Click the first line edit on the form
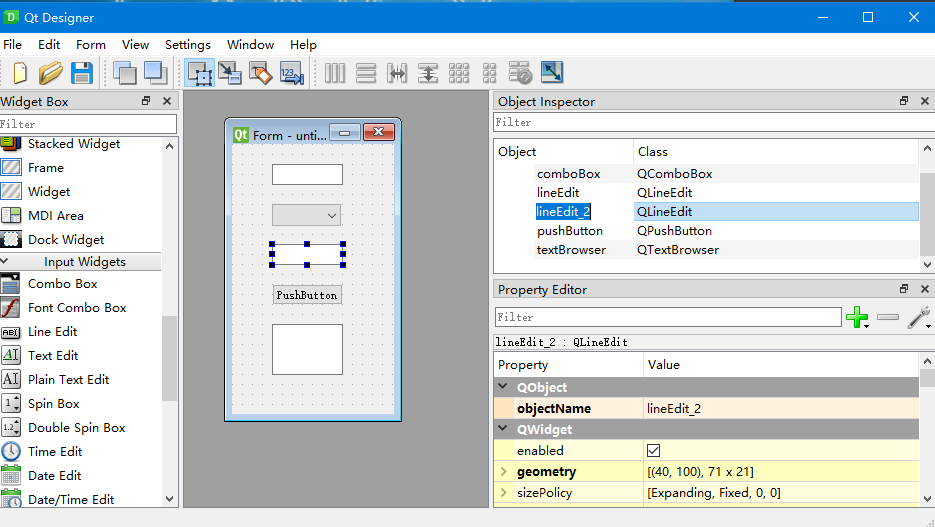This screenshot has width=935, height=527. tap(307, 175)
